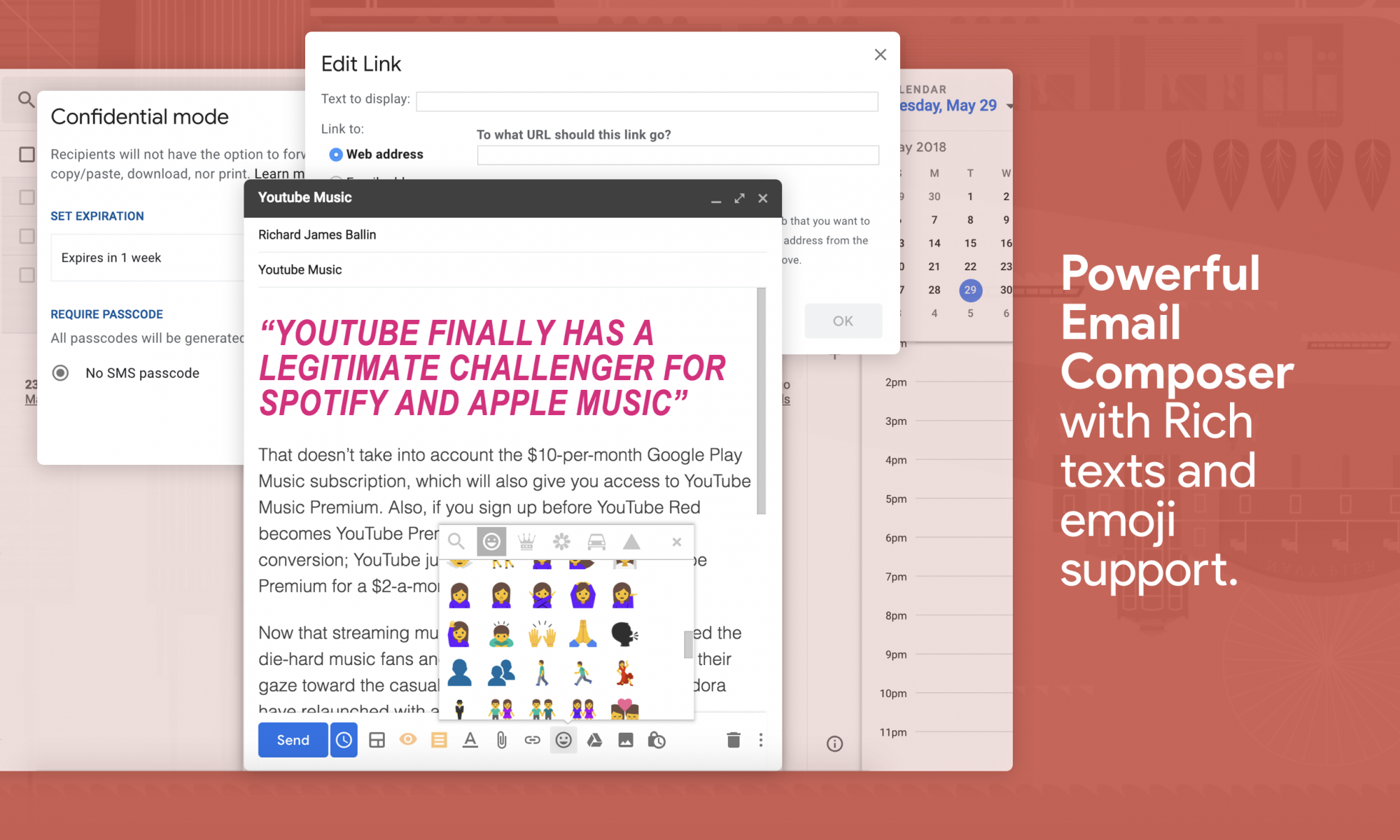The width and height of the screenshot is (1400, 840).
Task: Insert the red dress dancer emoji
Action: point(624,673)
